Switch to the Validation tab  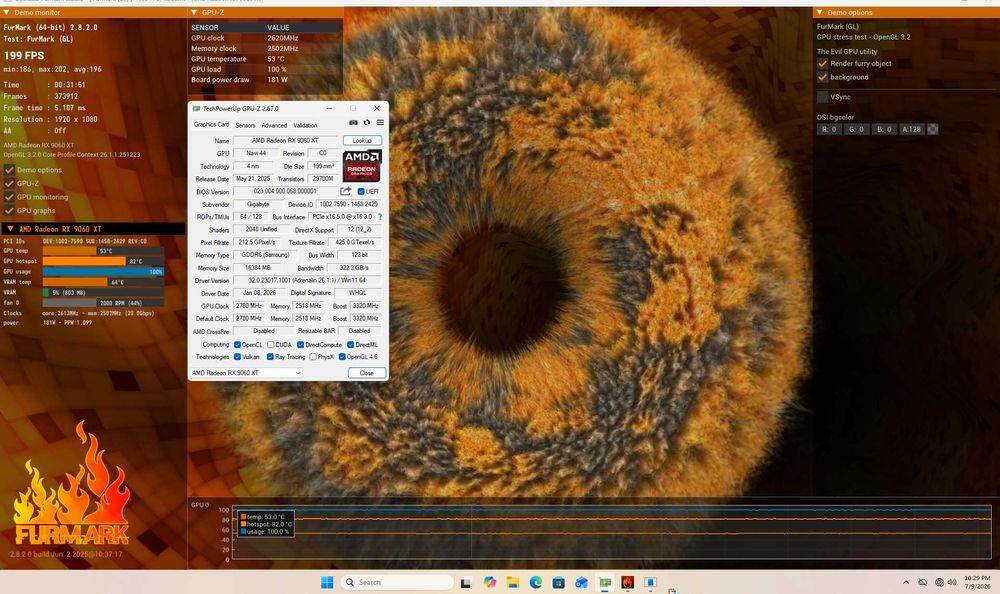[x=305, y=125]
